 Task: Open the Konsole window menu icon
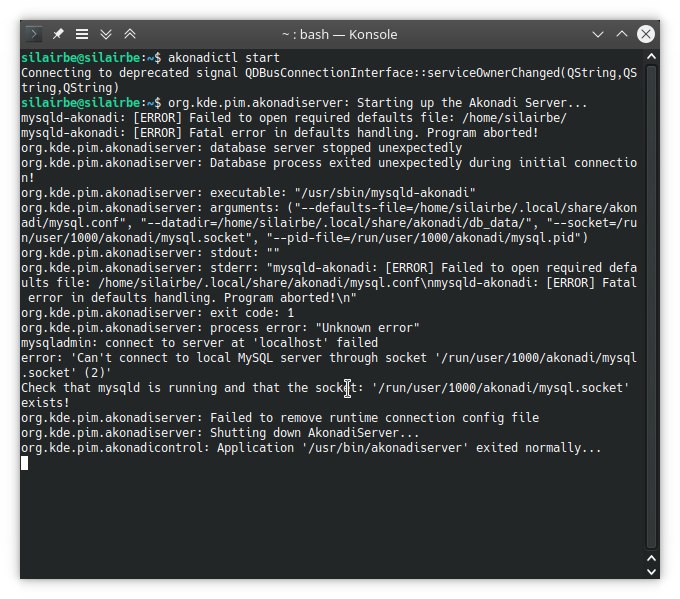point(34,34)
